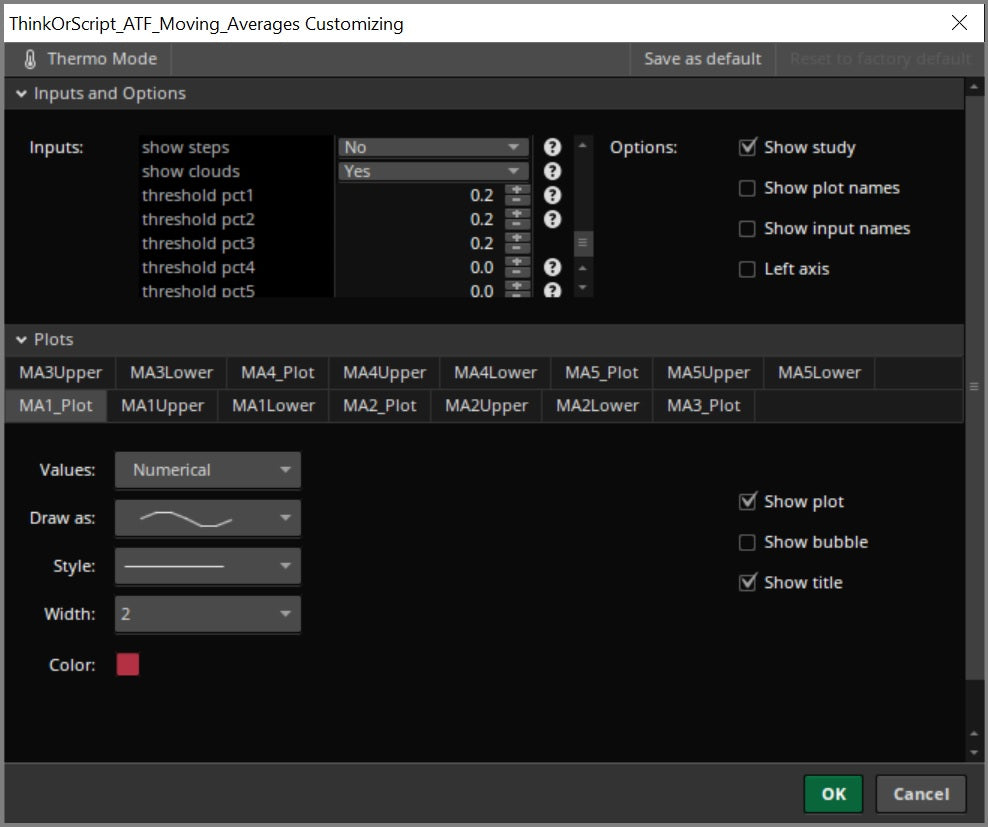Click inputs list scrollbar thumb
Image resolution: width=988 pixels, height=827 pixels.
pos(583,243)
